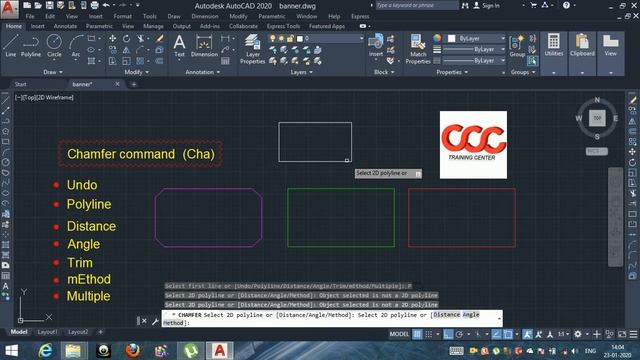Open Layer Properties manager

click(253, 49)
